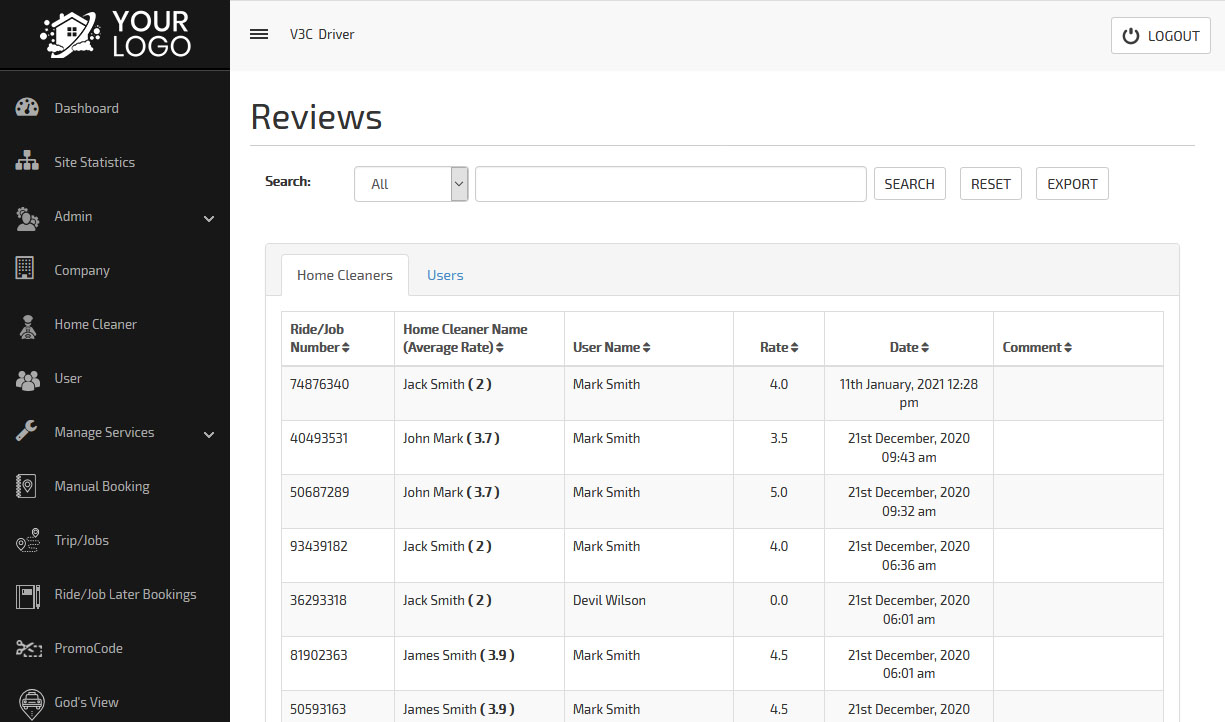Click the V3C Driver header text
Viewport: 1225px width, 722px height.
tap(322, 34)
